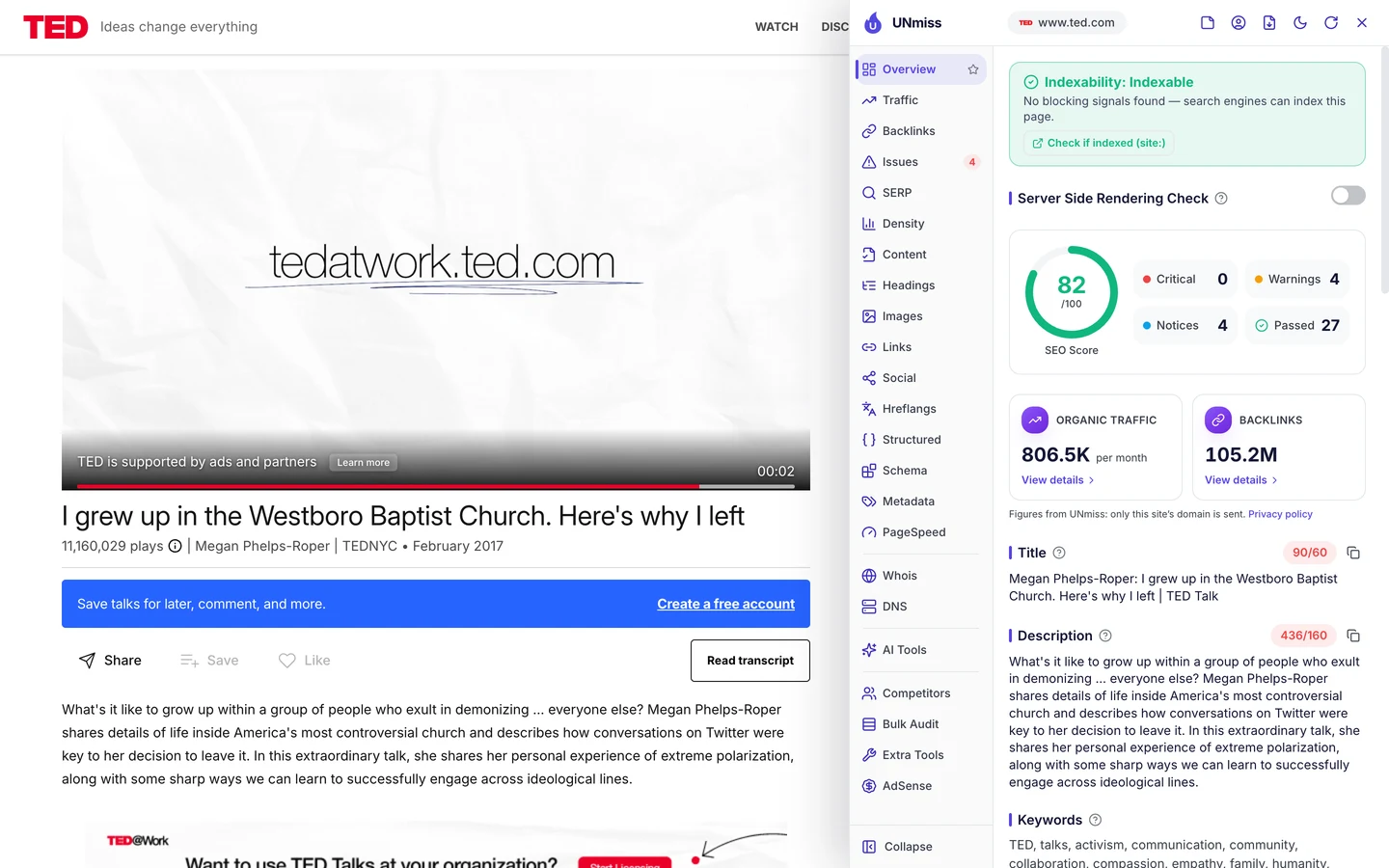Viewport: 1389px width, 868px height.
Task: Open the WATCH menu in TED header
Action: click(x=776, y=27)
